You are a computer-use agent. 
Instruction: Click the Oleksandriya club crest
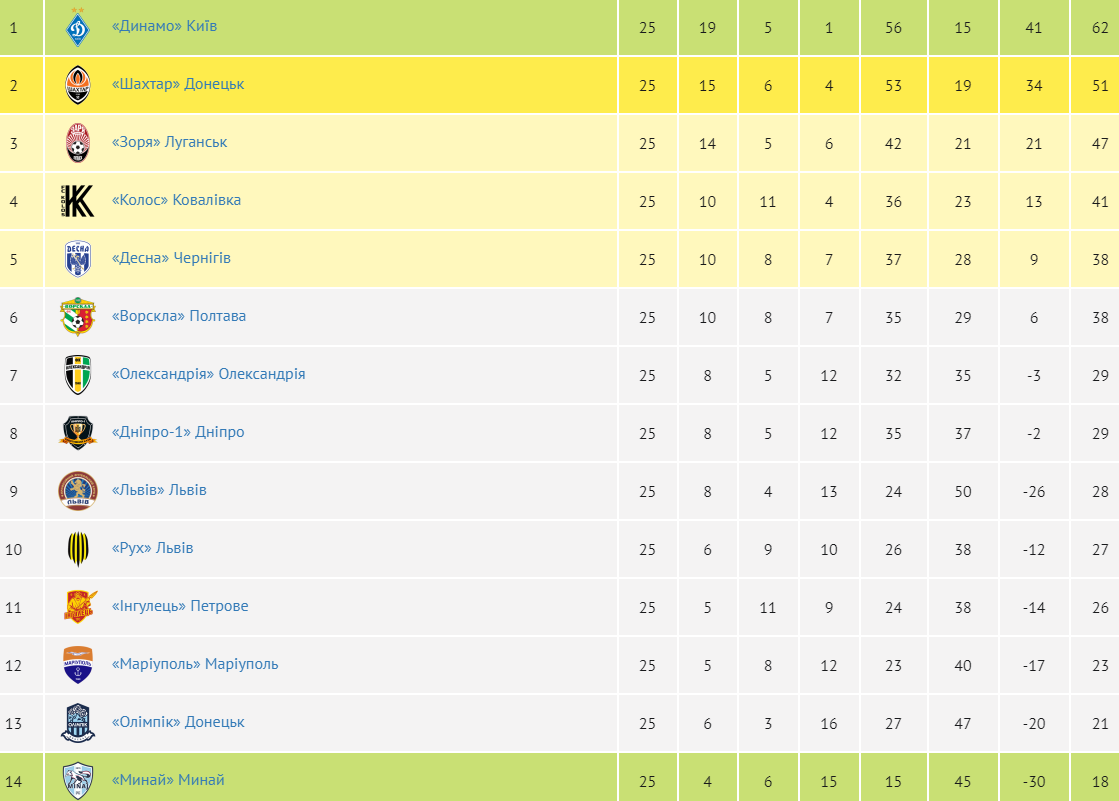click(x=78, y=375)
